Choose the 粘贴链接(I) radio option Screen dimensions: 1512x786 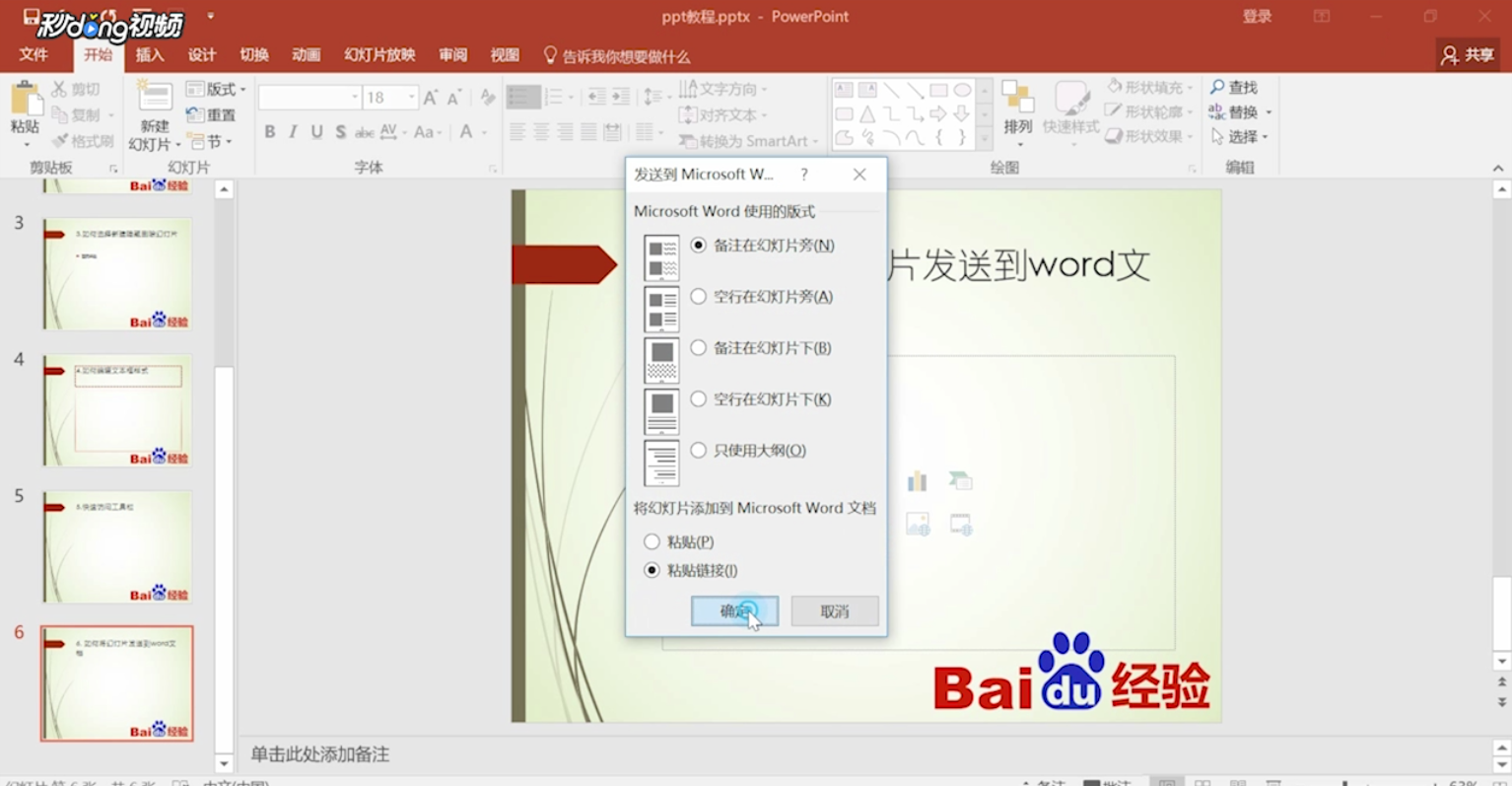pos(691,570)
